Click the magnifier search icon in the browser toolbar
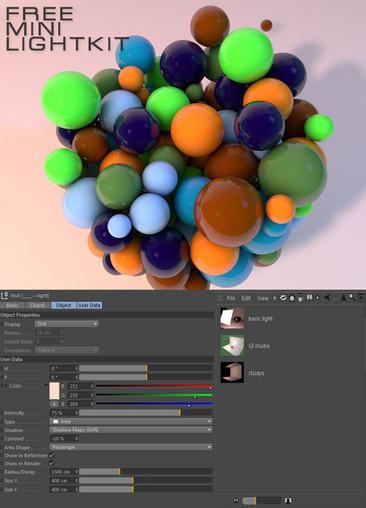 pos(352,297)
